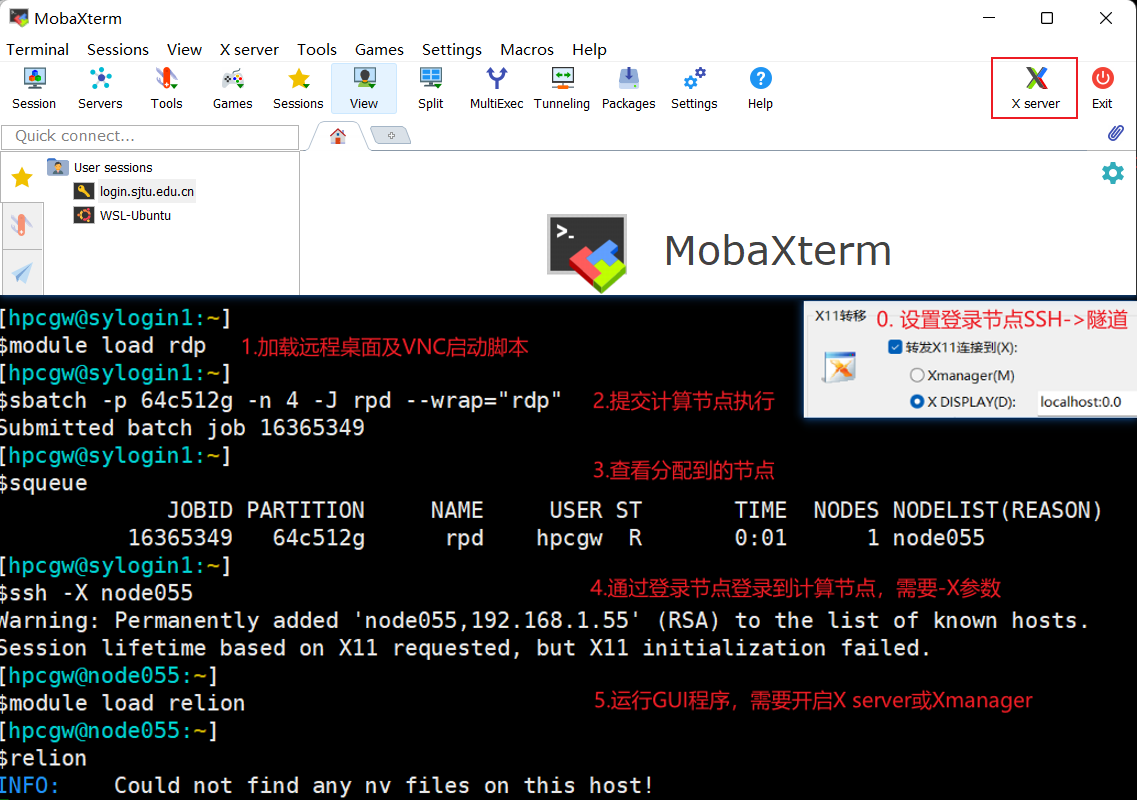Toggle the 转发X11连接到 checkbox

point(896,347)
